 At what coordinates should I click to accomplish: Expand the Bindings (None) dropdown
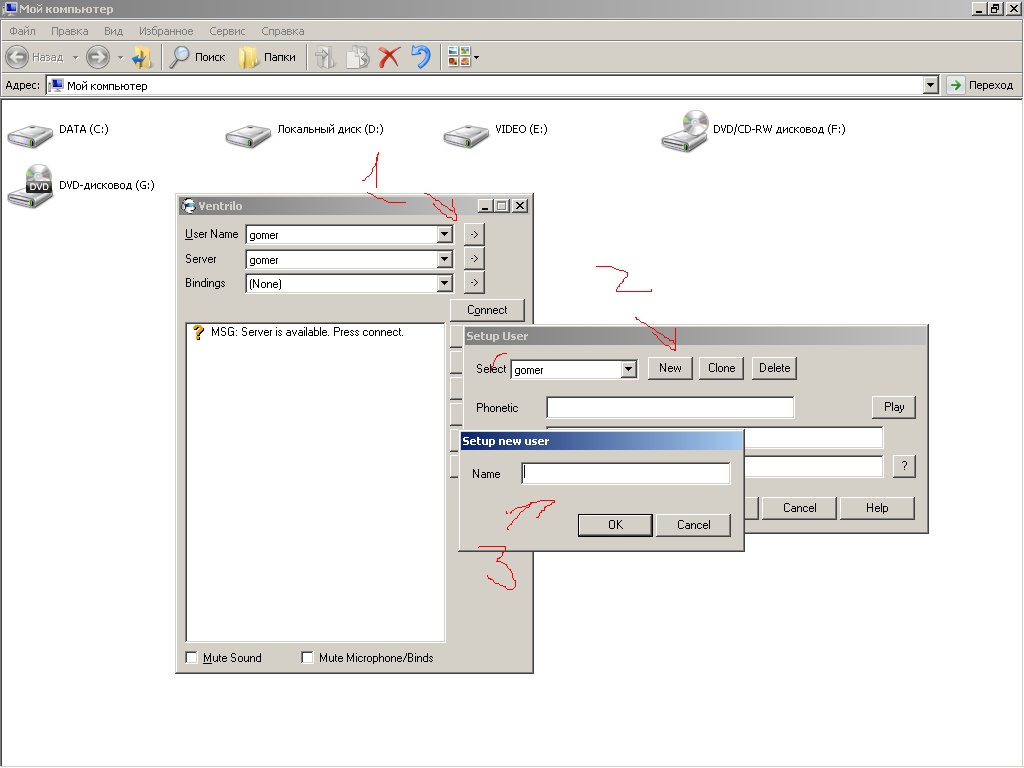[444, 283]
